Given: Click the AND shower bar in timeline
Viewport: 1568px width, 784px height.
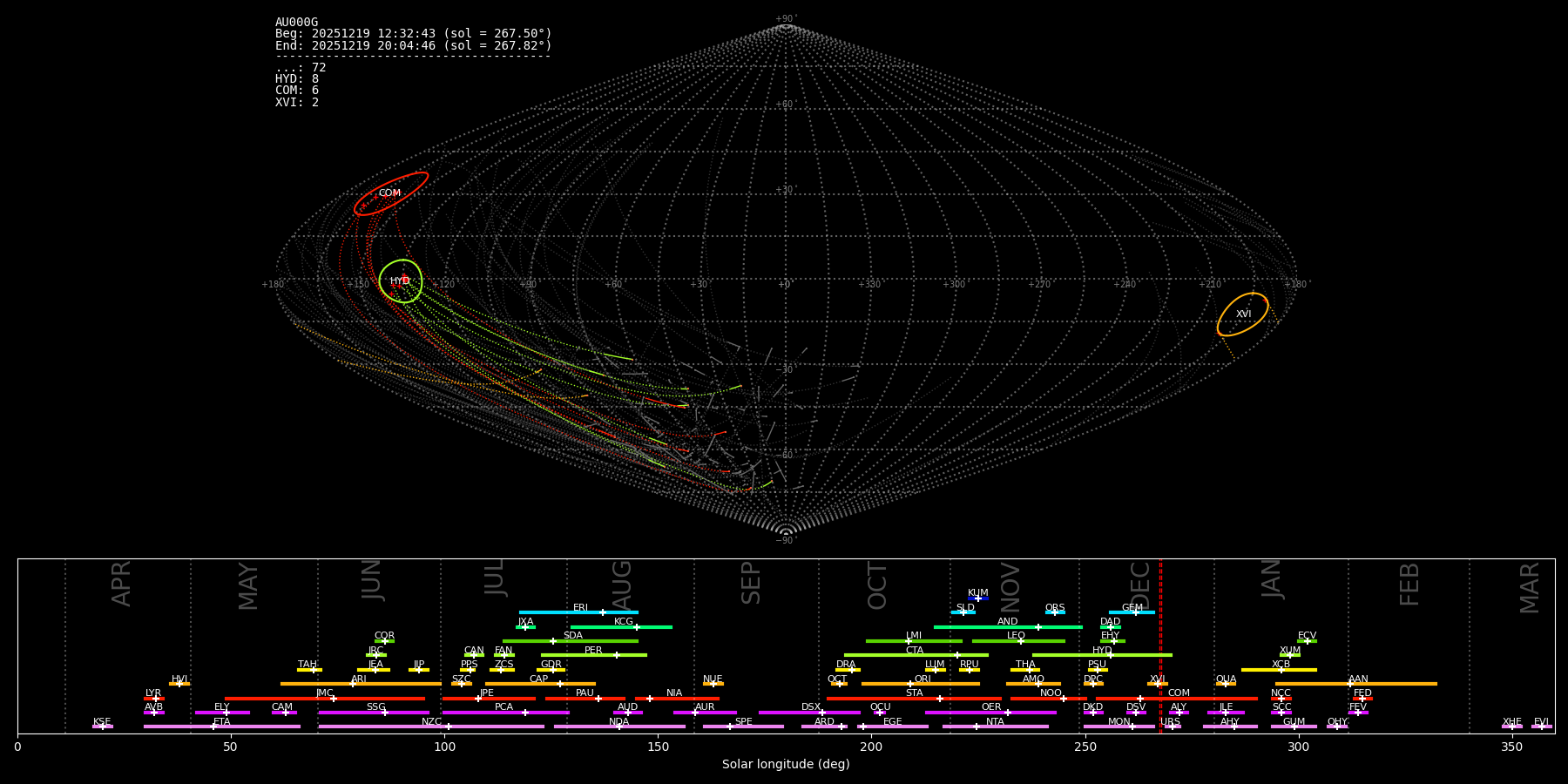Looking at the screenshot, I should (x=1008, y=627).
